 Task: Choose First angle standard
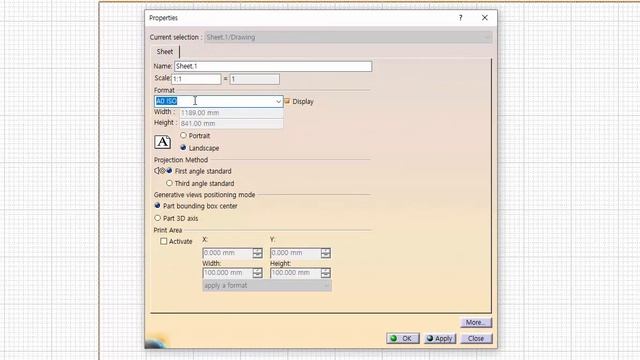click(169, 171)
